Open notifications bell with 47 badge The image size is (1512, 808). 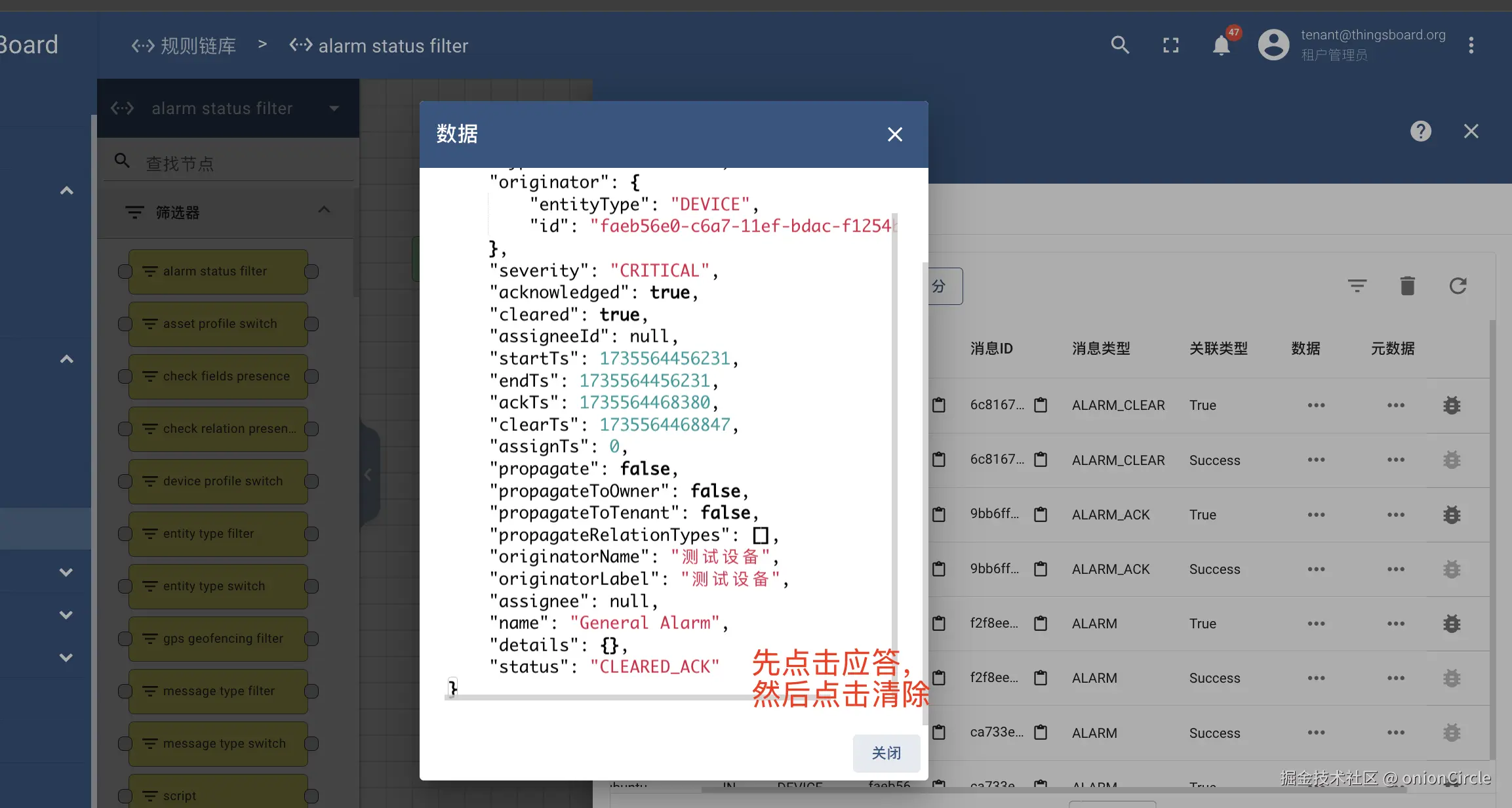tap(1221, 45)
